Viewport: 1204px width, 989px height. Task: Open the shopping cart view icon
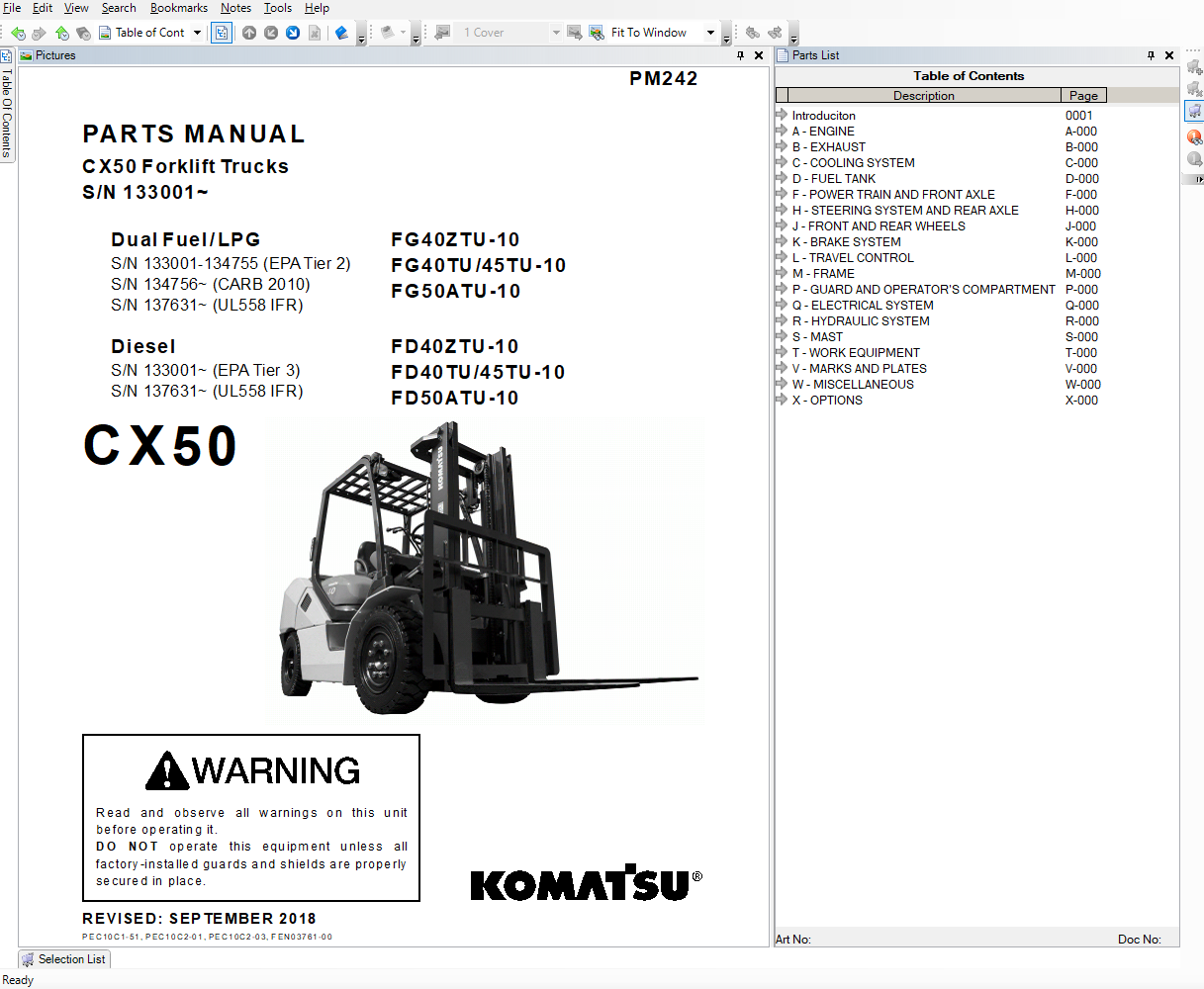tap(1195, 111)
